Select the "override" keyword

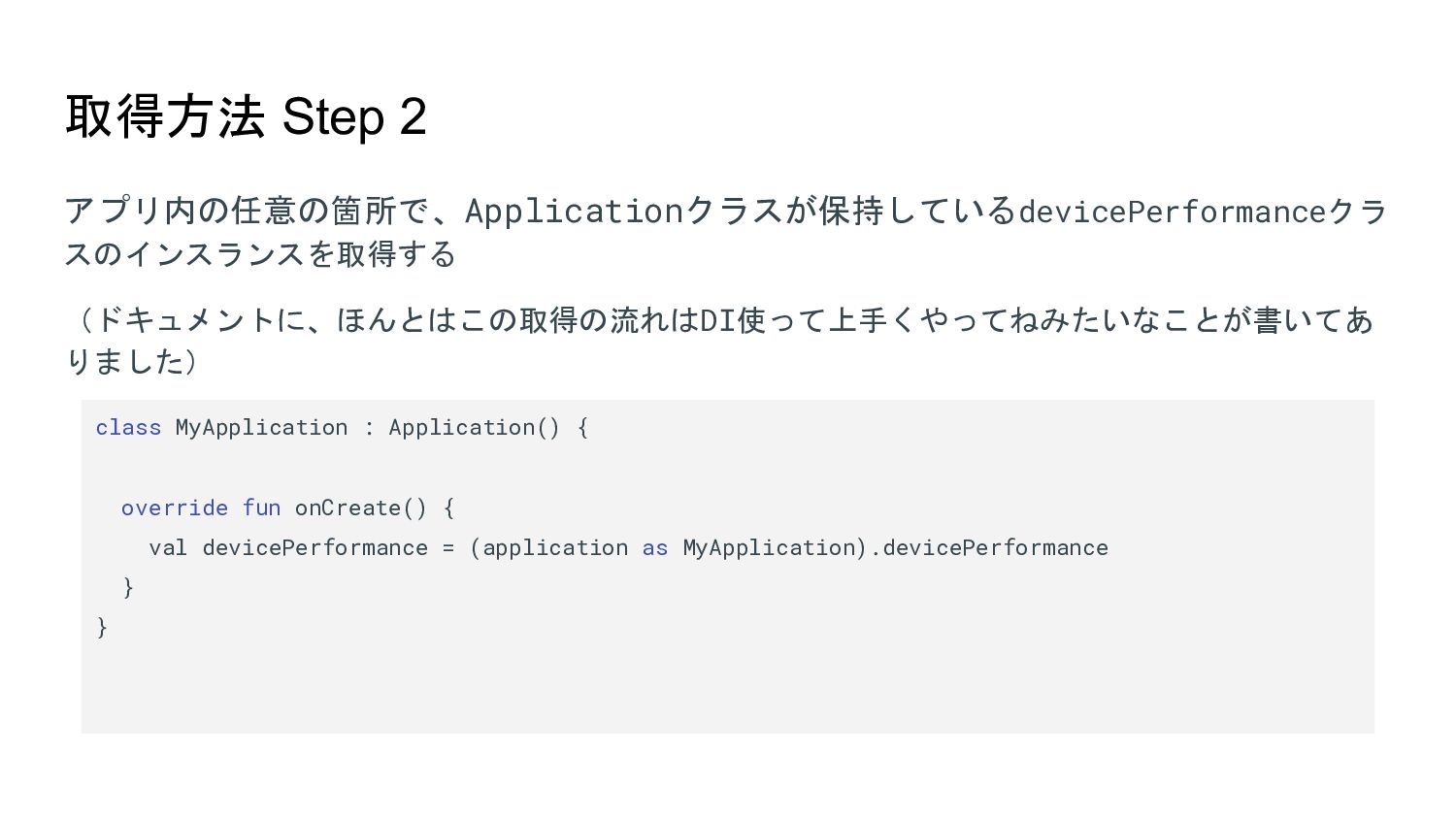click(x=175, y=508)
